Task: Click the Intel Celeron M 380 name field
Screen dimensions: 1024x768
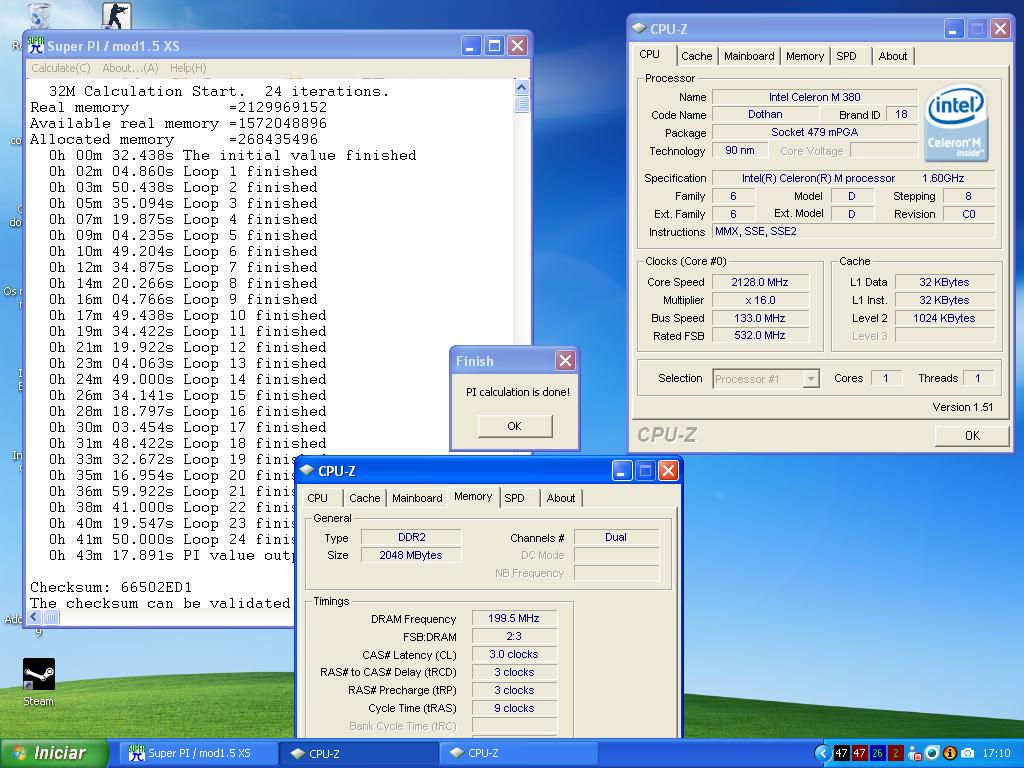Action: click(814, 97)
